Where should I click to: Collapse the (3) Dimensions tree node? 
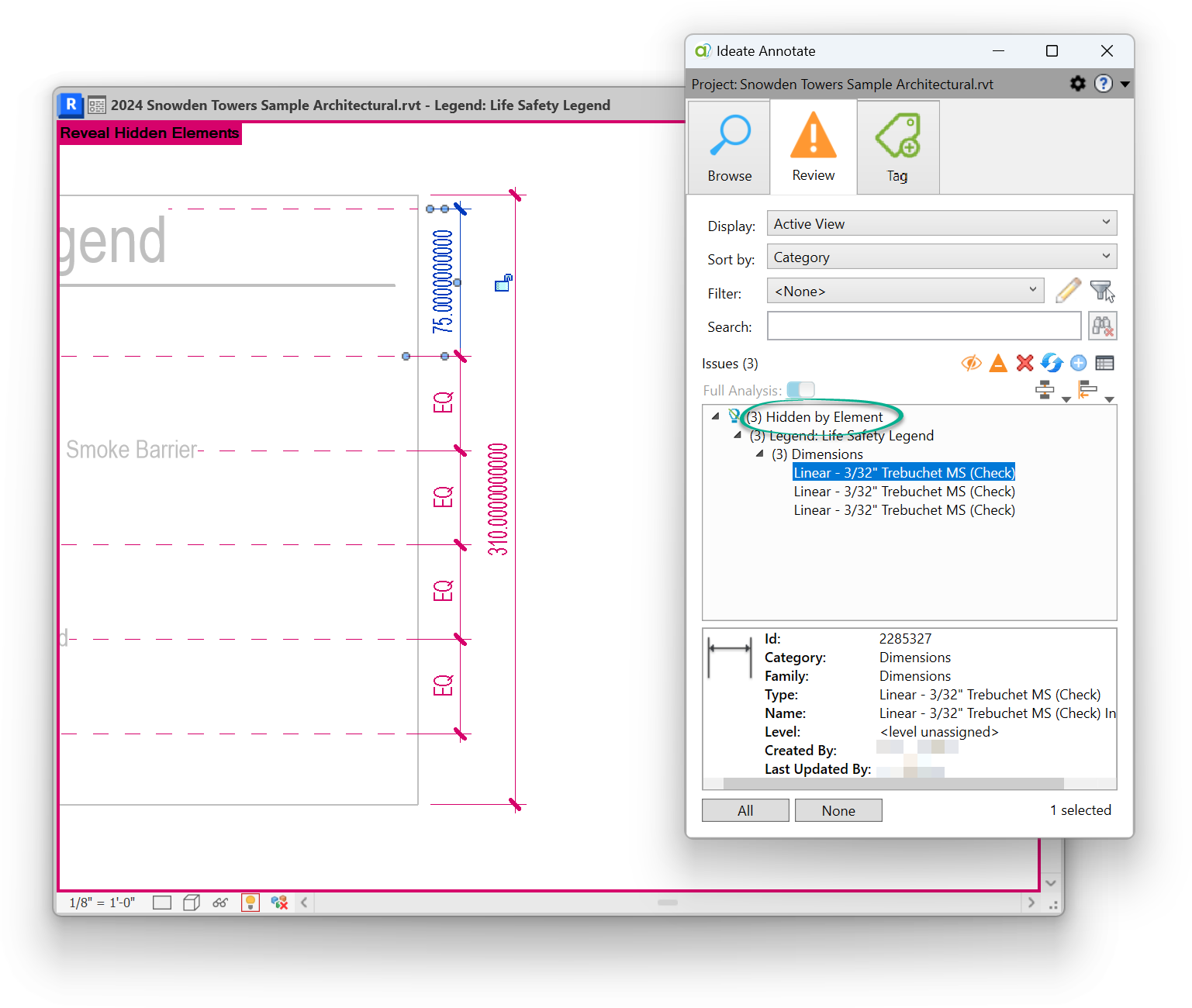pos(759,454)
